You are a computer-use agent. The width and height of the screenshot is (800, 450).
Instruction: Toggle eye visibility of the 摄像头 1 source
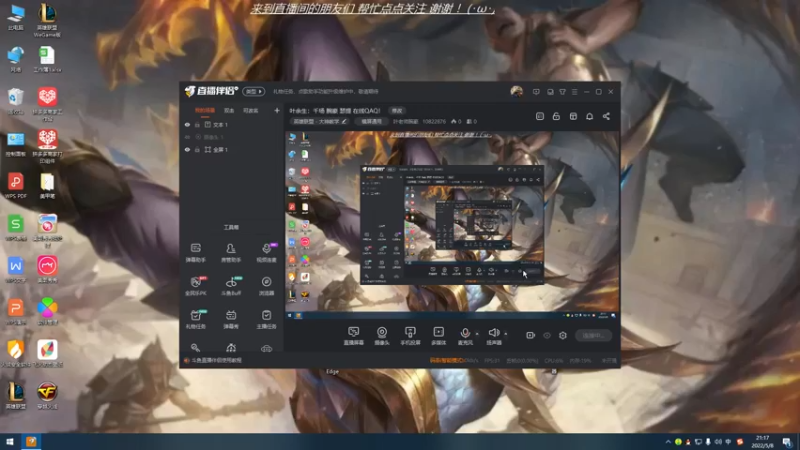click(187, 137)
